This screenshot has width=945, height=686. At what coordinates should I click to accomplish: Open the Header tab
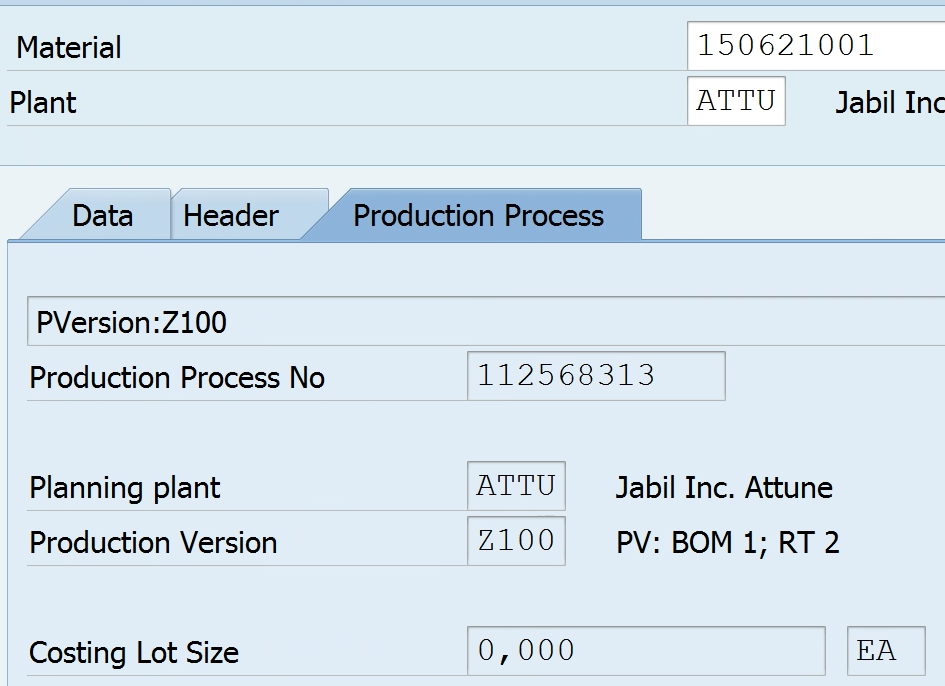(231, 216)
